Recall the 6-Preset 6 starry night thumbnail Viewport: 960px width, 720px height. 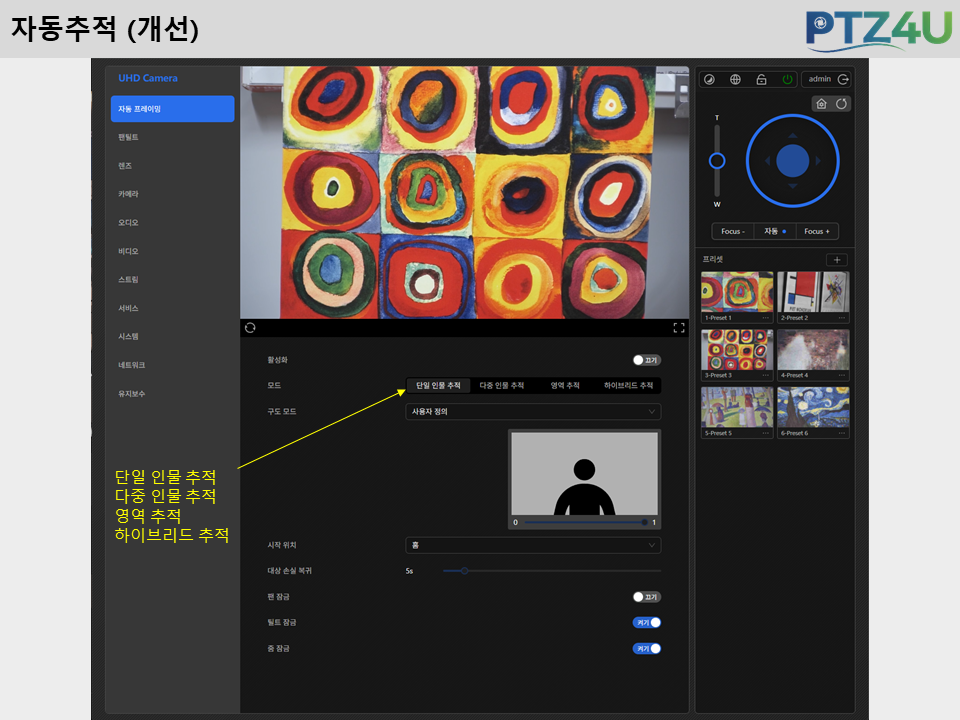(x=813, y=407)
